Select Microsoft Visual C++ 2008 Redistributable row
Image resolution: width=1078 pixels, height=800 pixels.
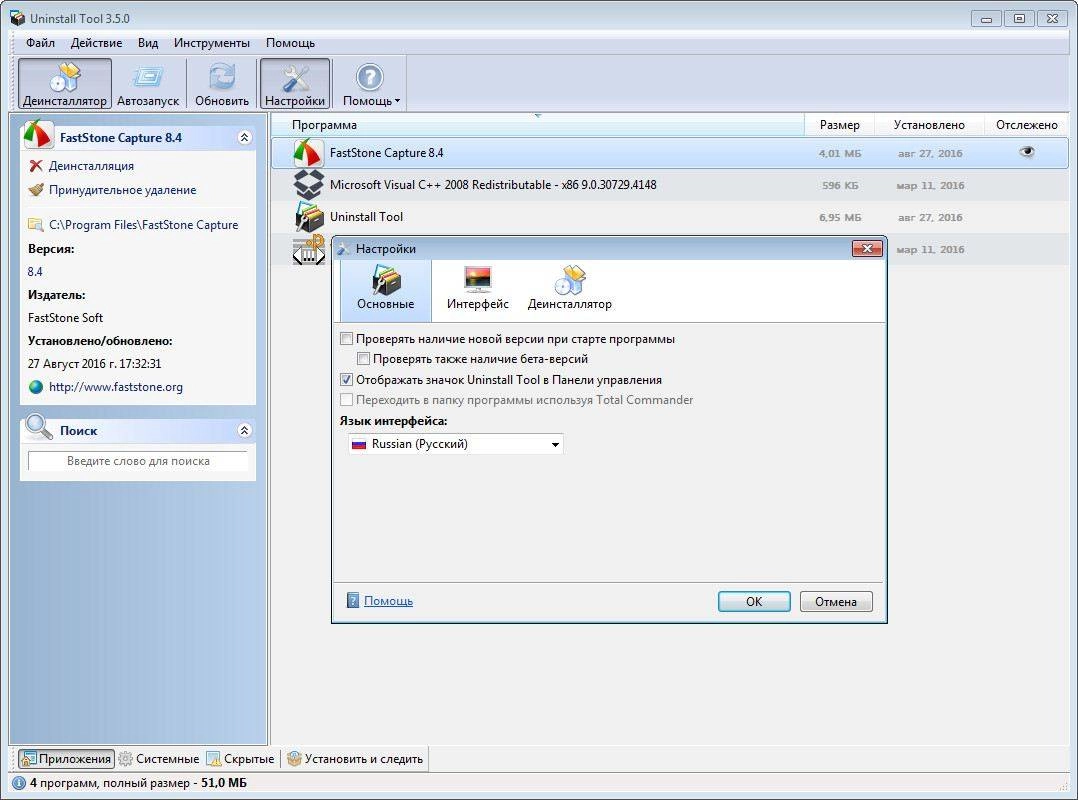[x=670, y=185]
